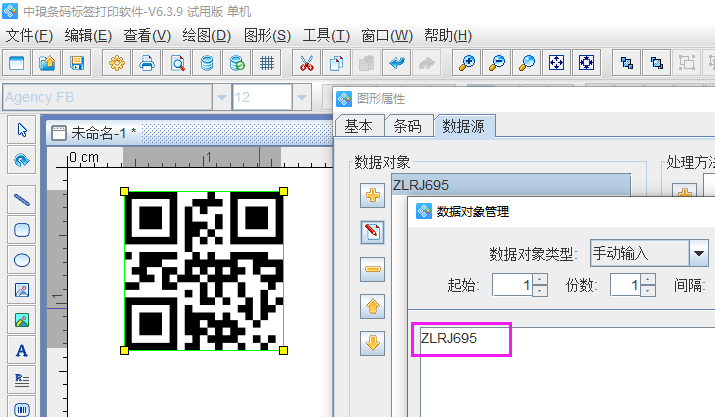Click the new document toolbar icon
The image size is (715, 417).
pyautogui.click(x=17, y=63)
